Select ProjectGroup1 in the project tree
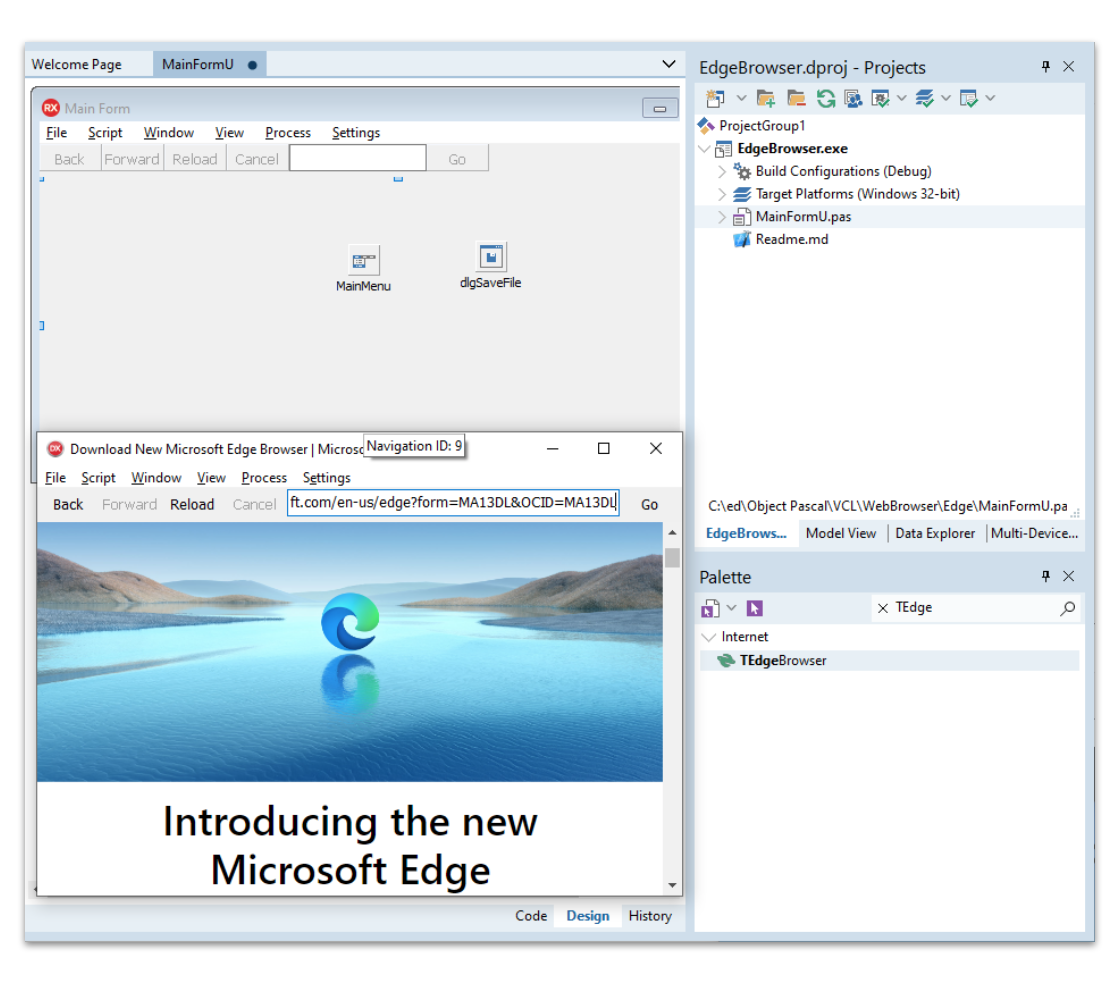 click(762, 126)
